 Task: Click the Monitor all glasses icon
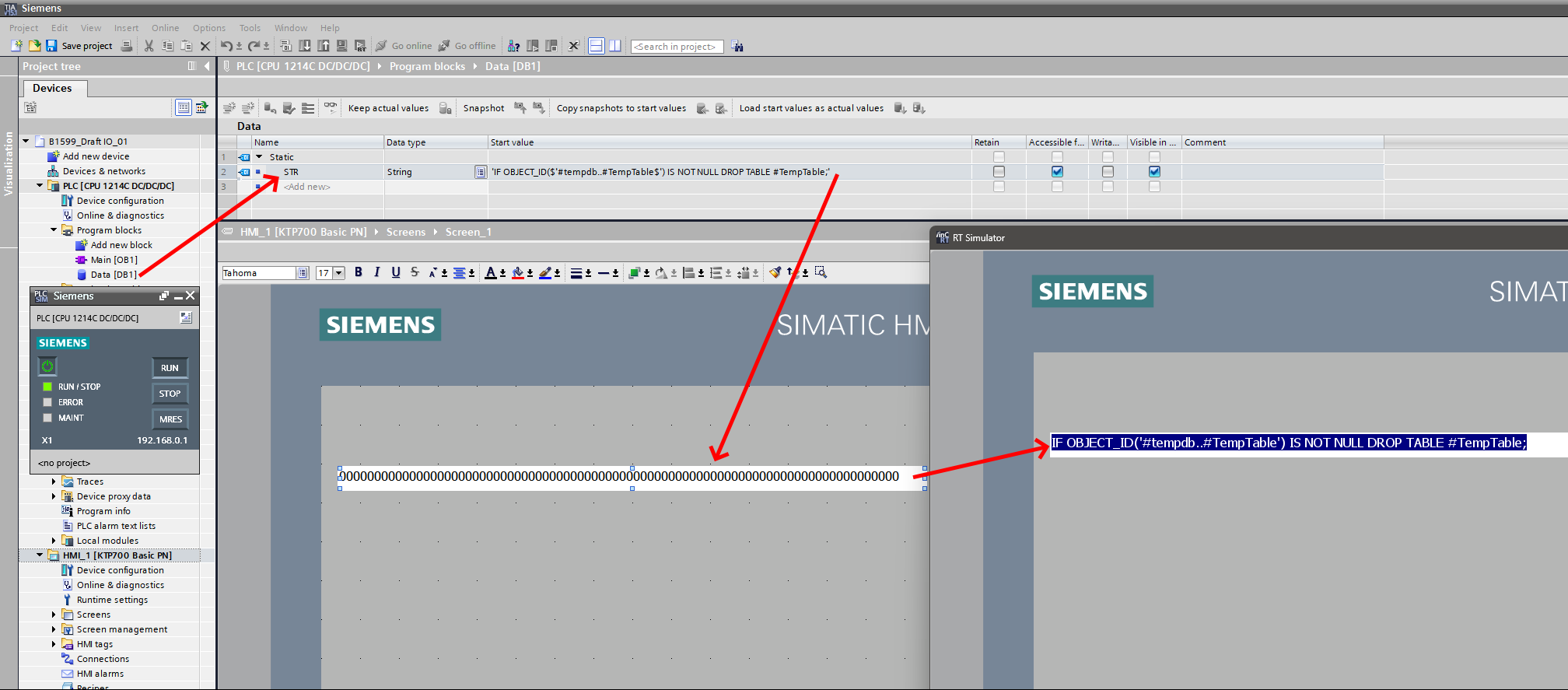[331, 107]
